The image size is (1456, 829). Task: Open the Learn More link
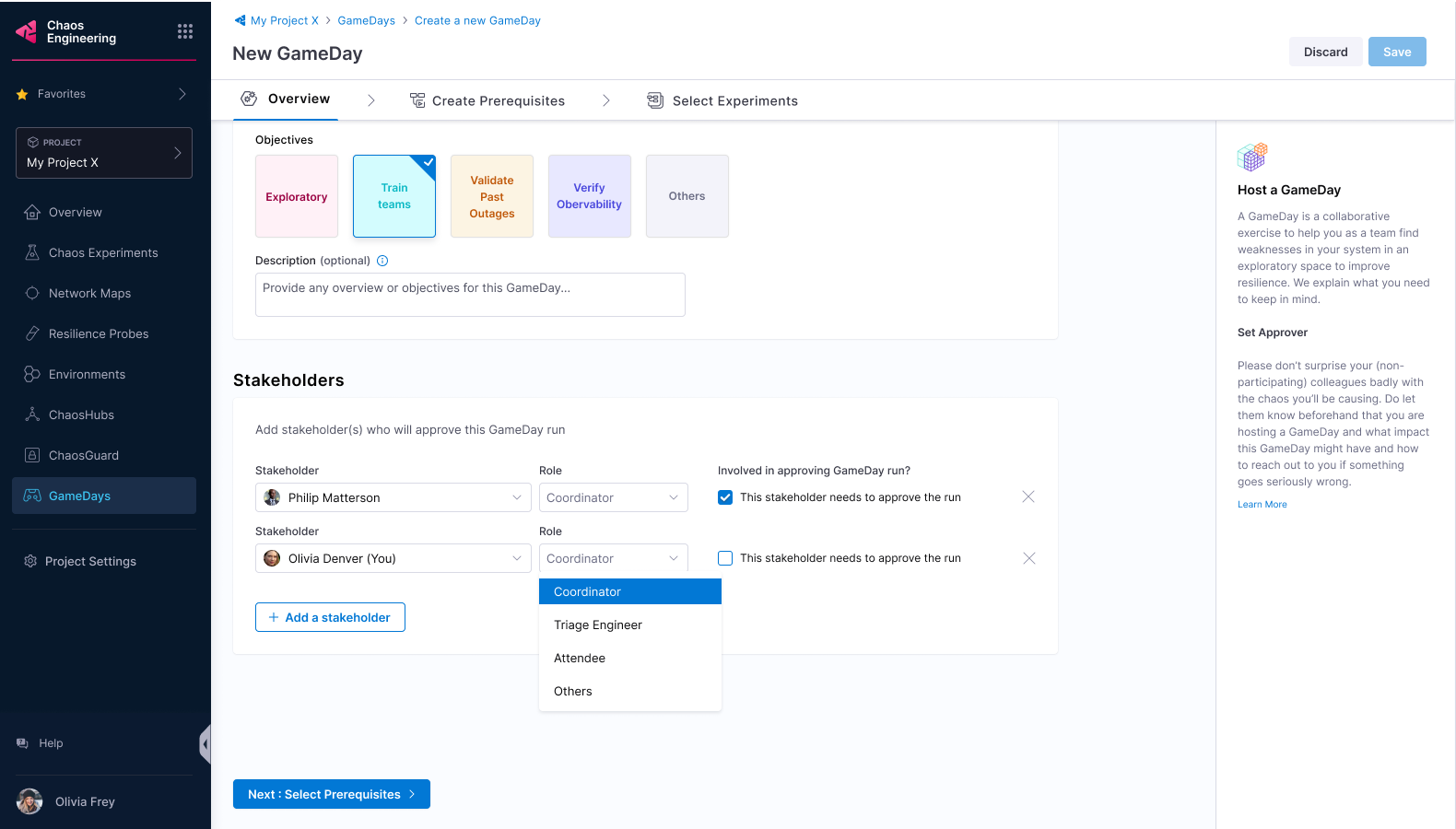point(1262,505)
